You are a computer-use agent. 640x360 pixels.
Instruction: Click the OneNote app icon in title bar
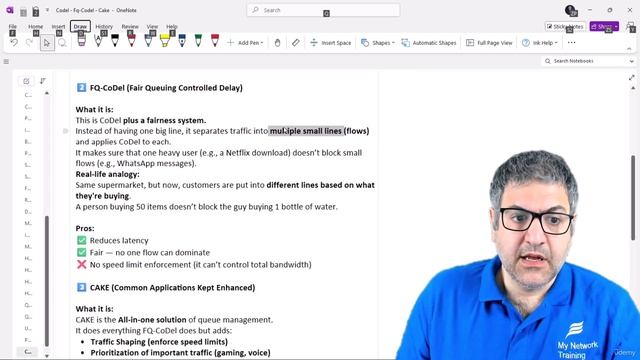tap(10, 10)
